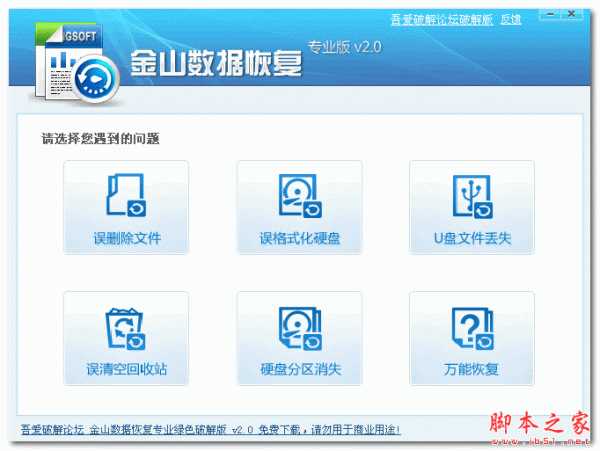Open the bottom 吾爱破解论坛 download notice link
The height and width of the screenshot is (451, 600).
coord(210,430)
